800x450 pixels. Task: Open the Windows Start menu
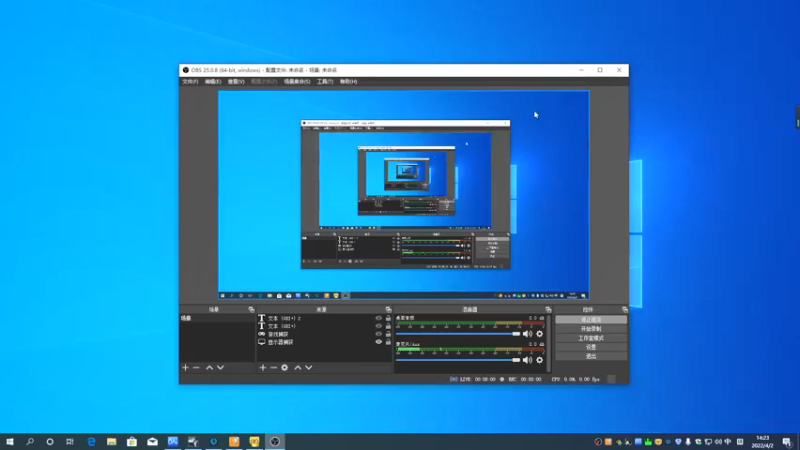pos(10,441)
